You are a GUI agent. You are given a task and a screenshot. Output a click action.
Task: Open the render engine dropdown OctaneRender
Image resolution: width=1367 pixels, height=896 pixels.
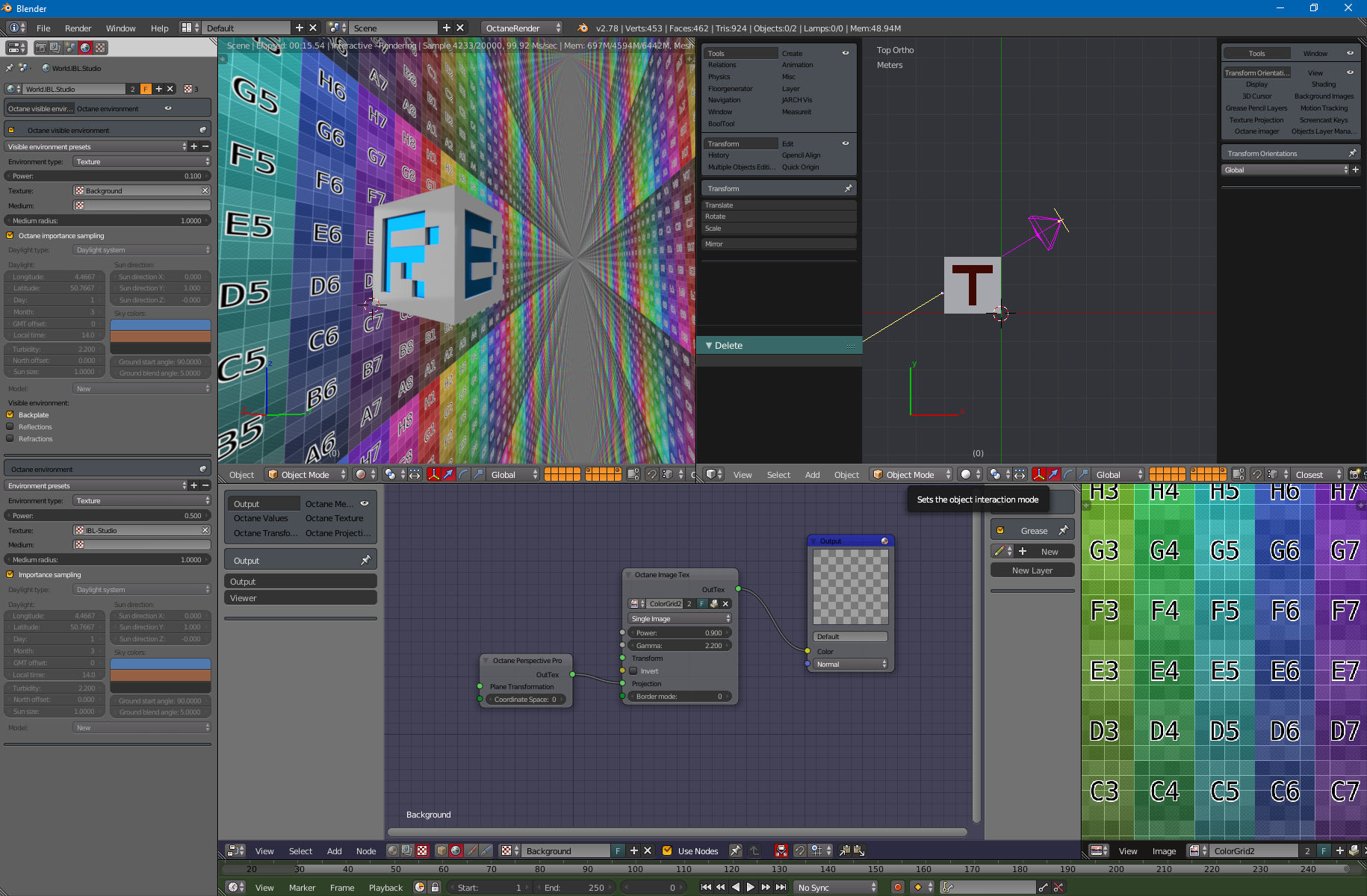[x=522, y=28]
